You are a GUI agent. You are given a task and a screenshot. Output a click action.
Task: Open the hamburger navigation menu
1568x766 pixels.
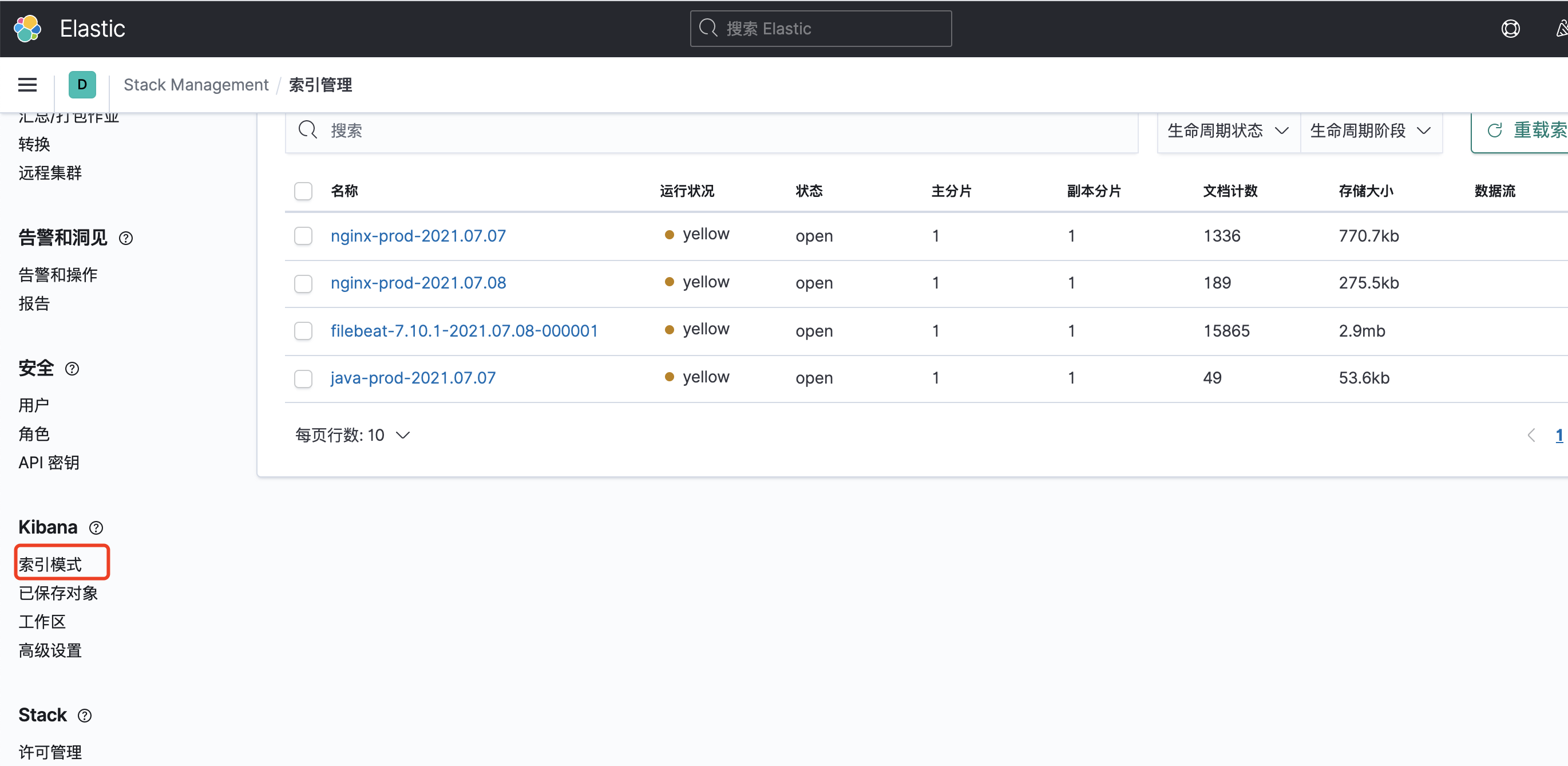[27, 85]
